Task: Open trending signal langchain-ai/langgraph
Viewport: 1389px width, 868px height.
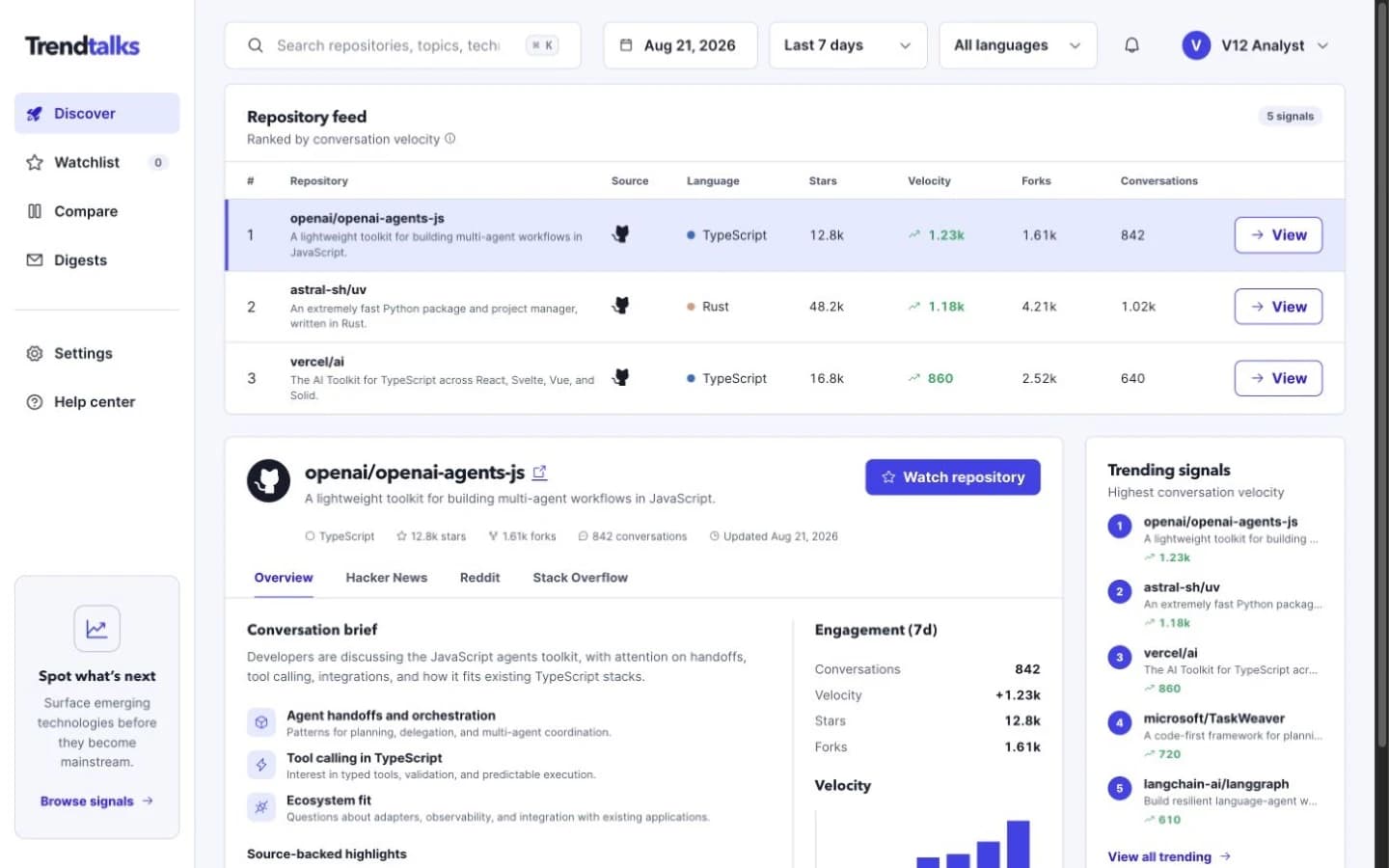Action: click(x=1215, y=800)
